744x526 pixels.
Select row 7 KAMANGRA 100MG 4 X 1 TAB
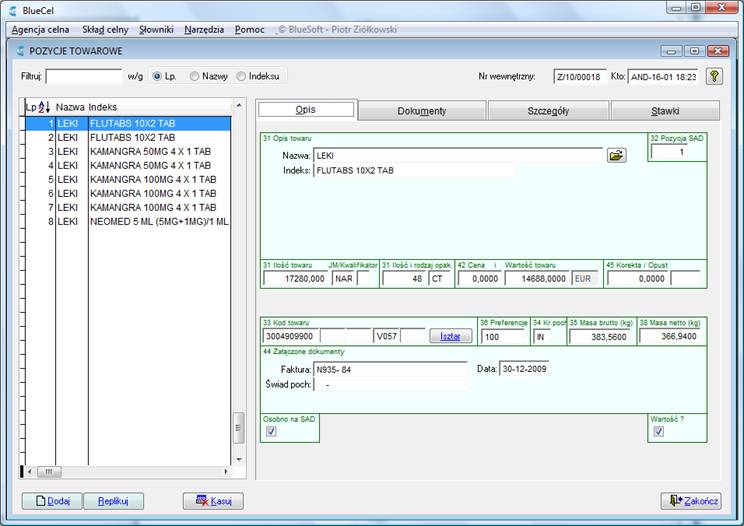pos(128,208)
